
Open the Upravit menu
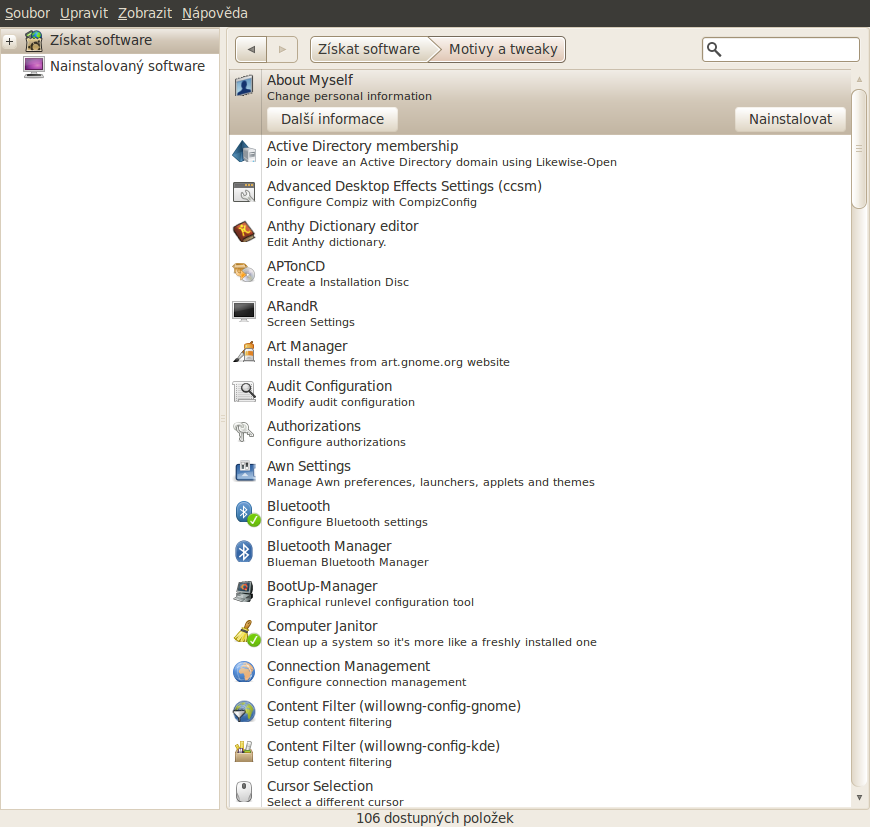pos(84,13)
